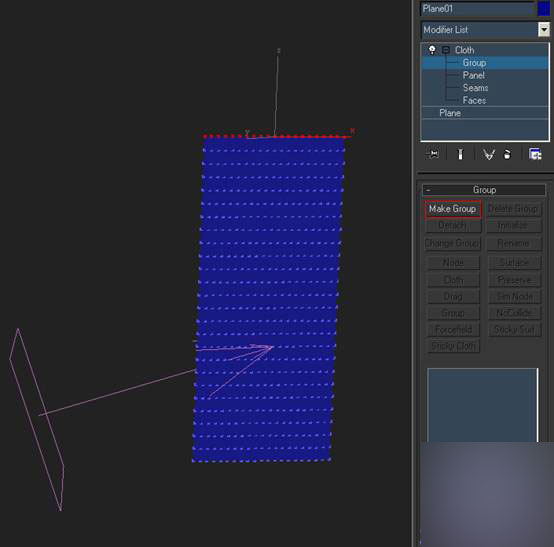The width and height of the screenshot is (554, 547).
Task: Toggle Show End Result icon
Action: [x=460, y=154]
